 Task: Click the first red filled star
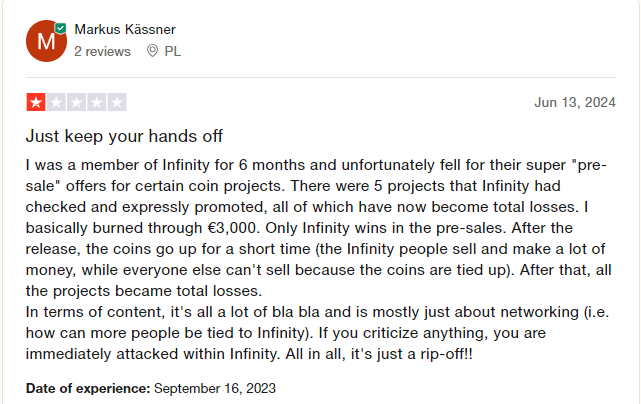point(36,102)
